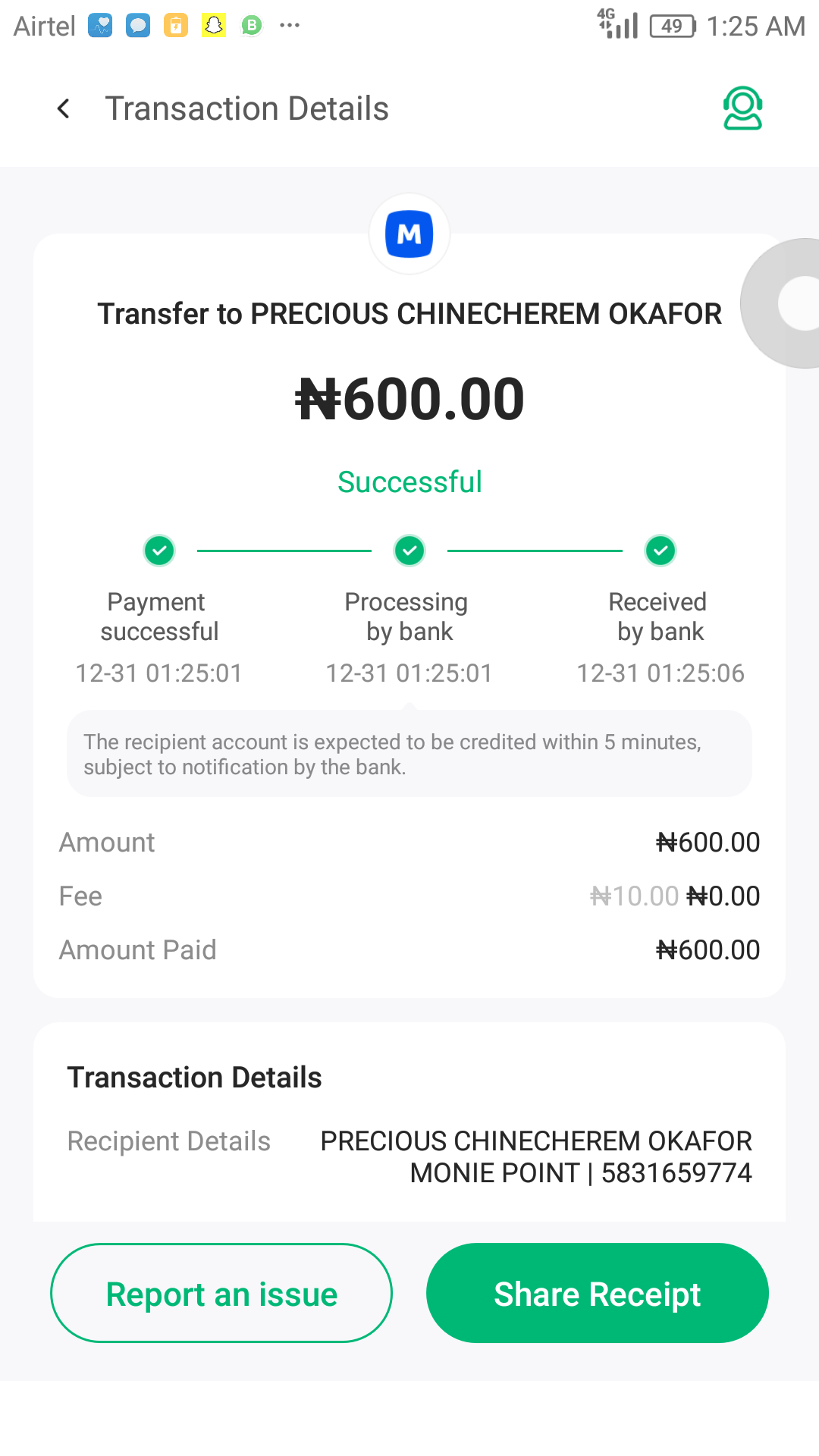
Task: Tap the ₦600.00 headline amount
Action: point(409,400)
